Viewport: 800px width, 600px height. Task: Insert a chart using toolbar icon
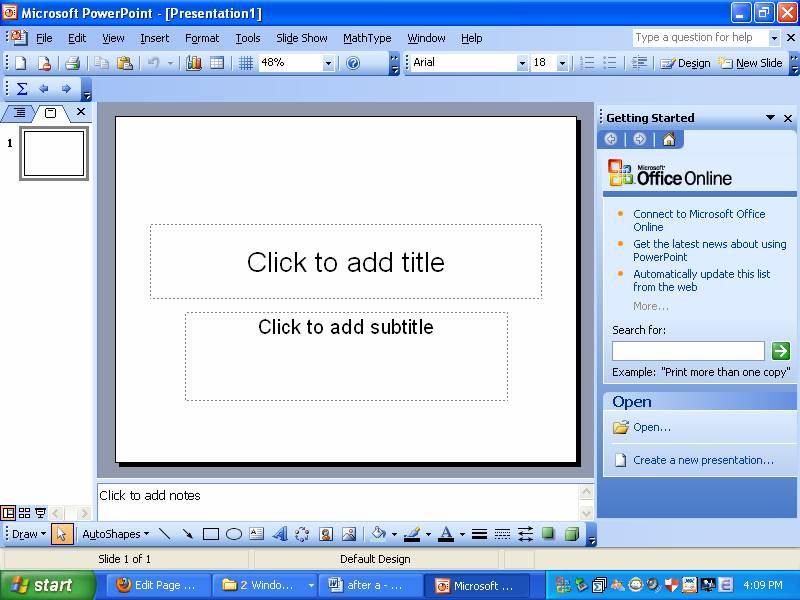click(x=194, y=63)
